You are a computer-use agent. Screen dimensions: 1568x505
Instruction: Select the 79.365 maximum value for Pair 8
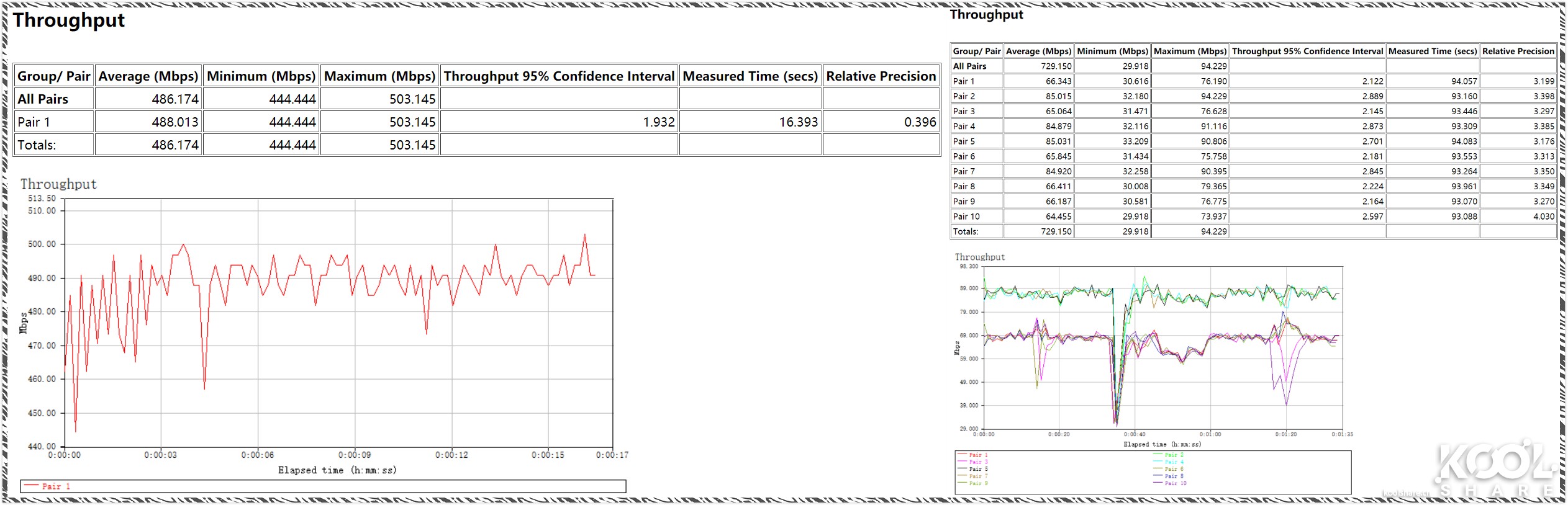pos(1213,186)
